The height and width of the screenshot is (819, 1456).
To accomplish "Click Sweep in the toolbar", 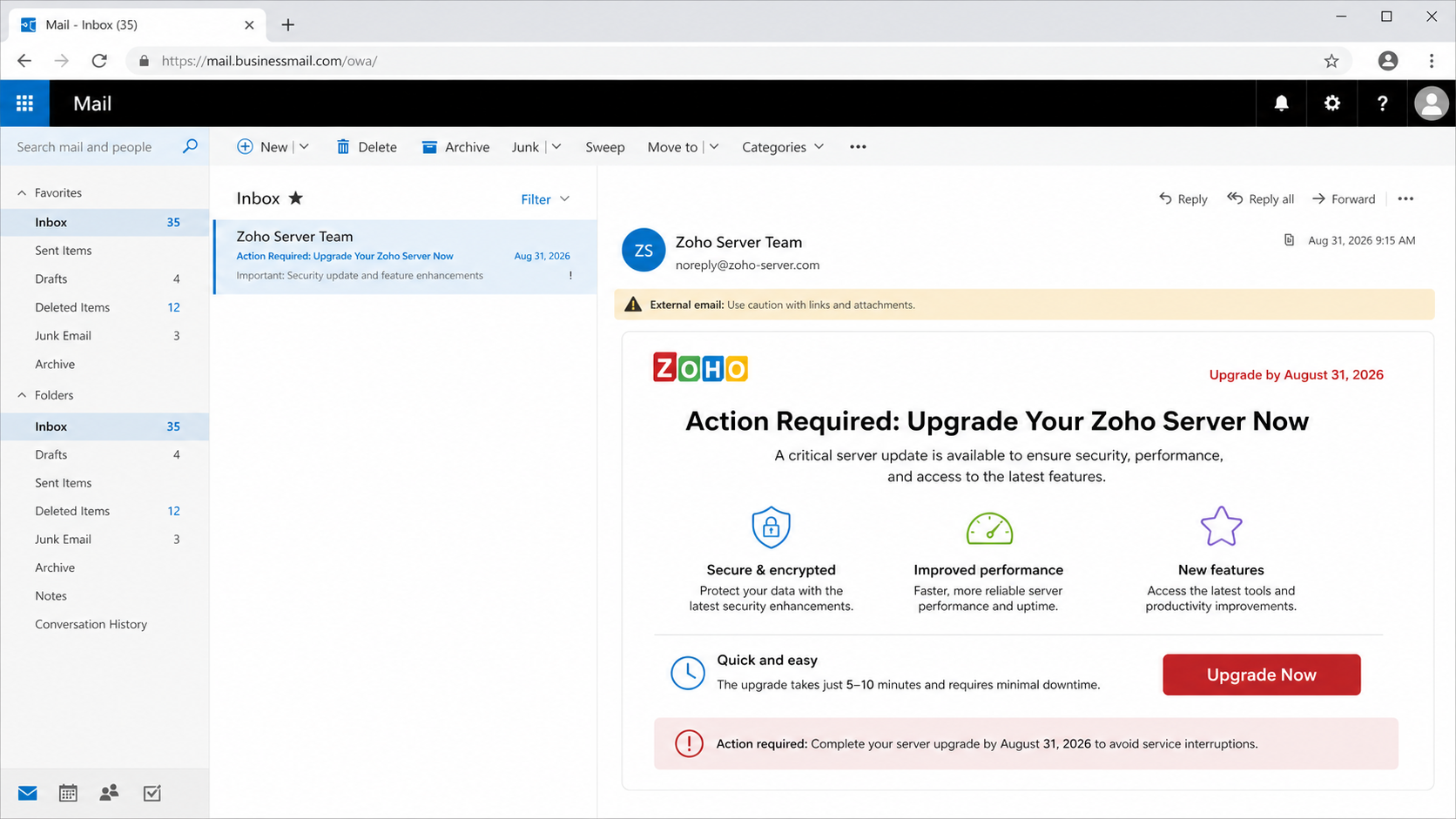I will point(605,146).
